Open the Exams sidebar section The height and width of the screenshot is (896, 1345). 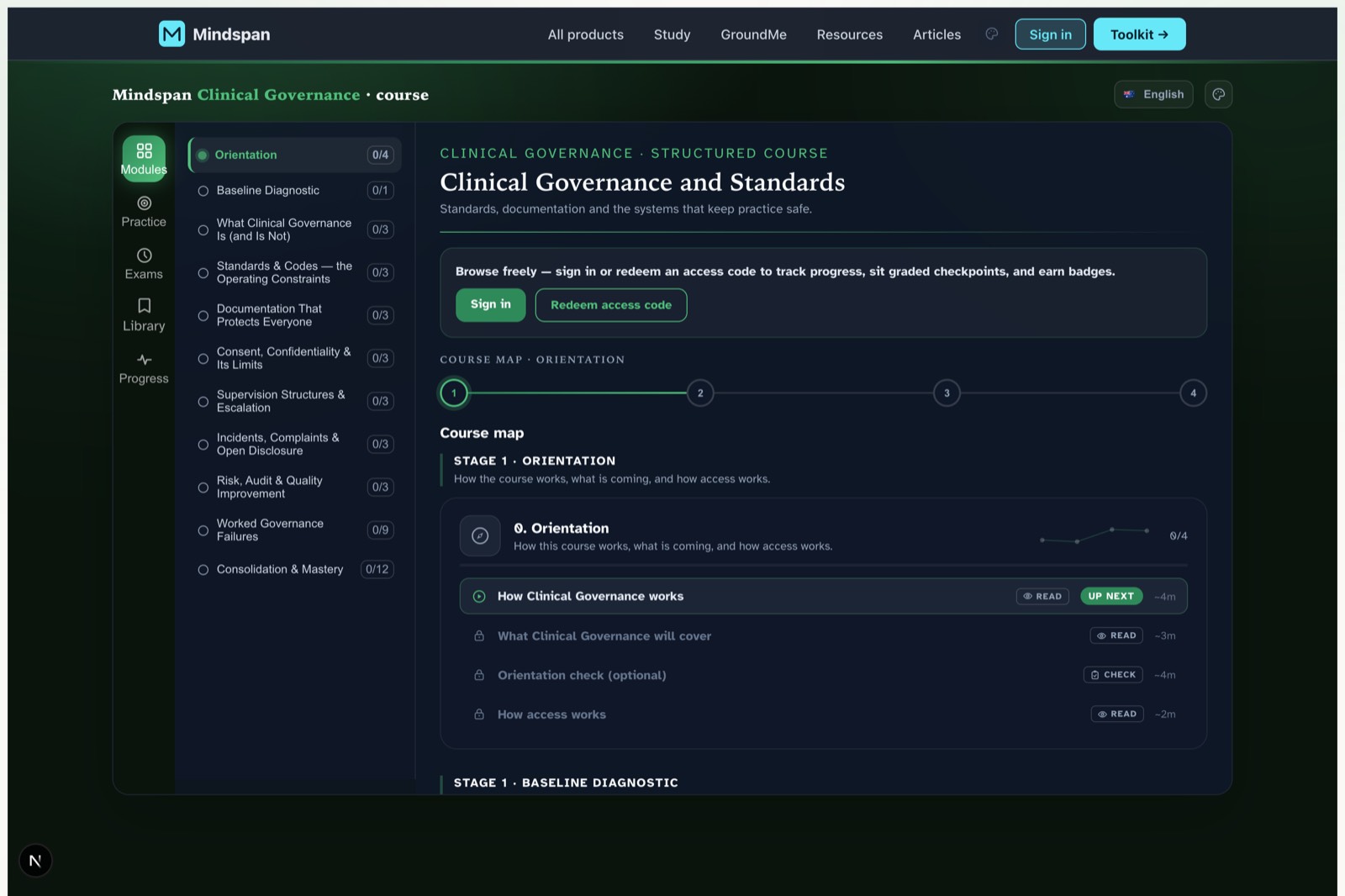click(144, 264)
